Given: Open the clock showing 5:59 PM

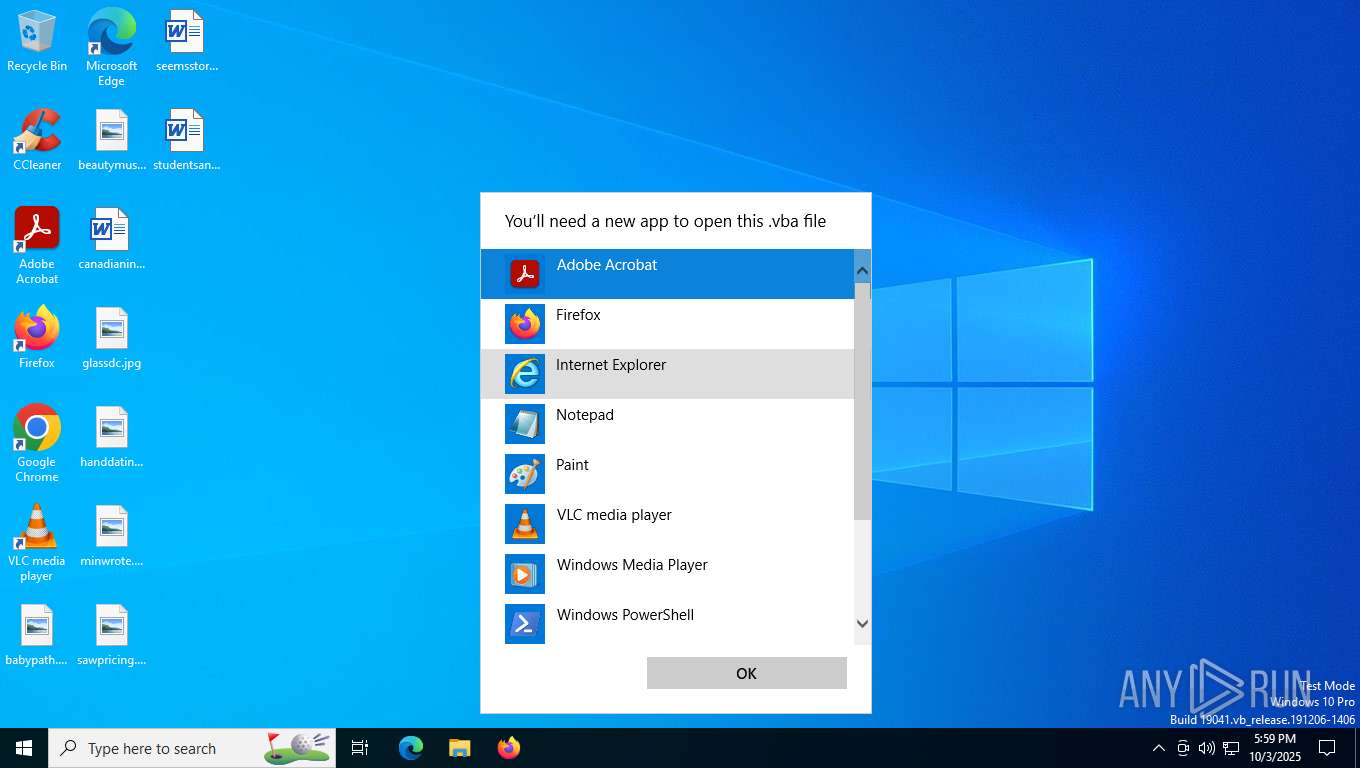Looking at the screenshot, I should point(1275,748).
